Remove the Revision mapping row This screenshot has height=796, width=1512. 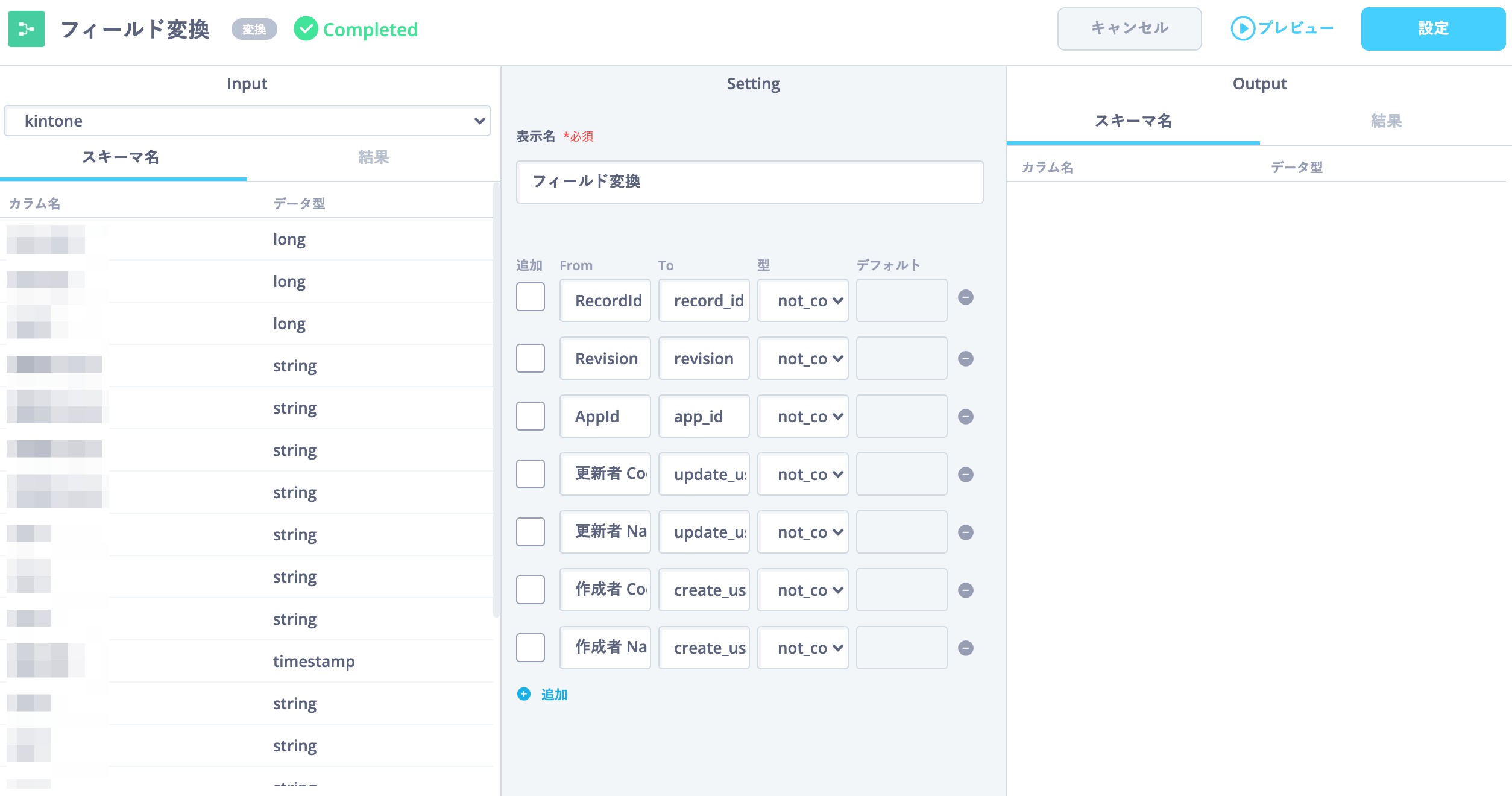click(x=966, y=359)
